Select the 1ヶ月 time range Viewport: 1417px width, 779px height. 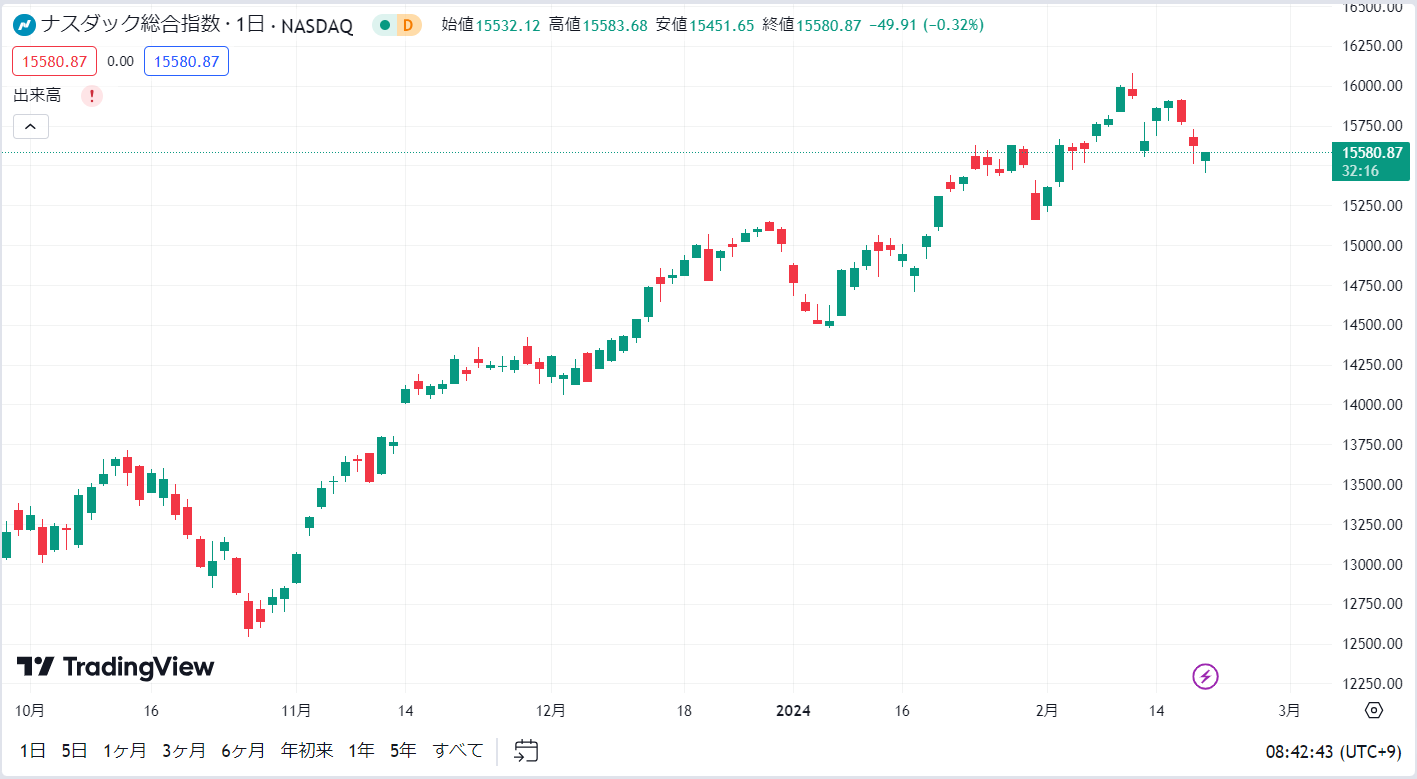(x=125, y=750)
